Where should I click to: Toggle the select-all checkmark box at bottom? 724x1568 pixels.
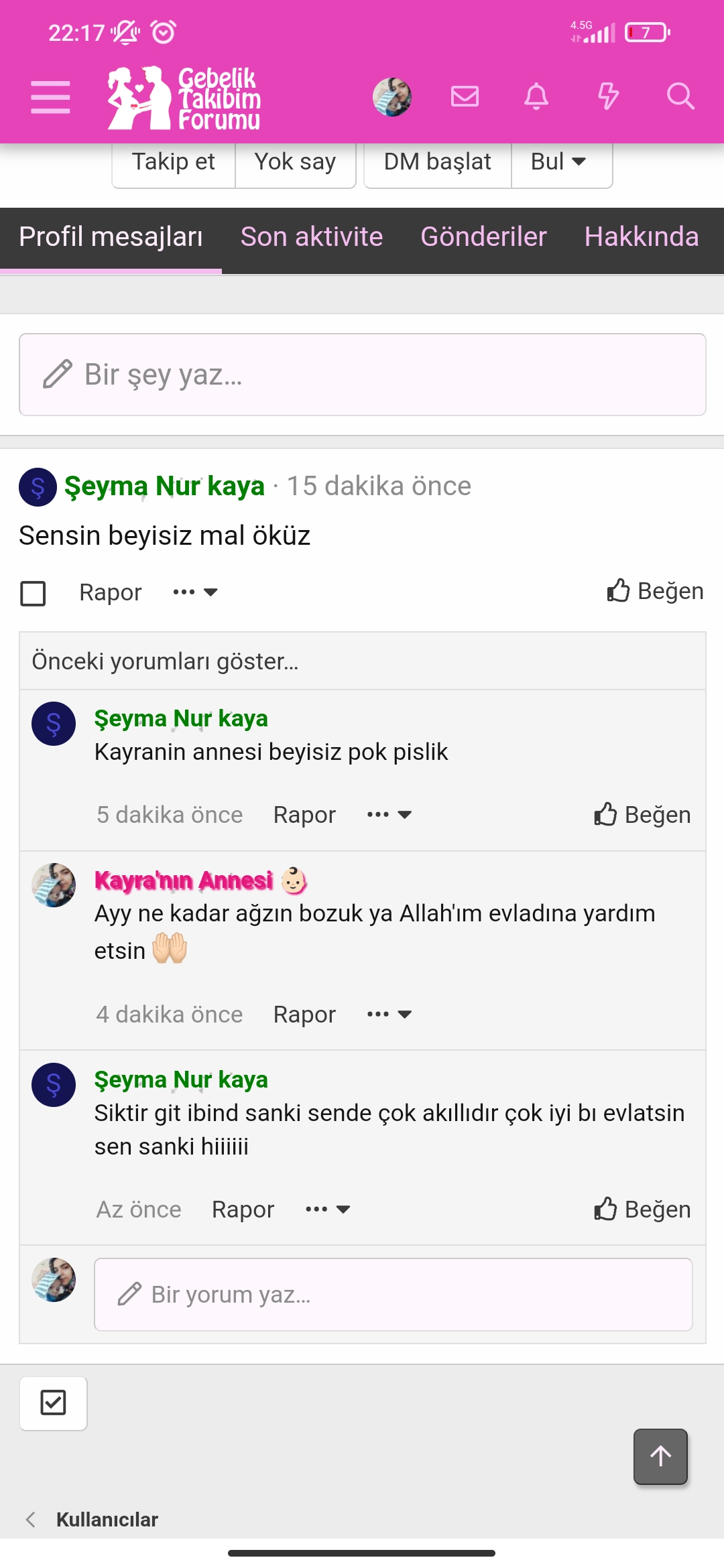pyautogui.click(x=53, y=1403)
